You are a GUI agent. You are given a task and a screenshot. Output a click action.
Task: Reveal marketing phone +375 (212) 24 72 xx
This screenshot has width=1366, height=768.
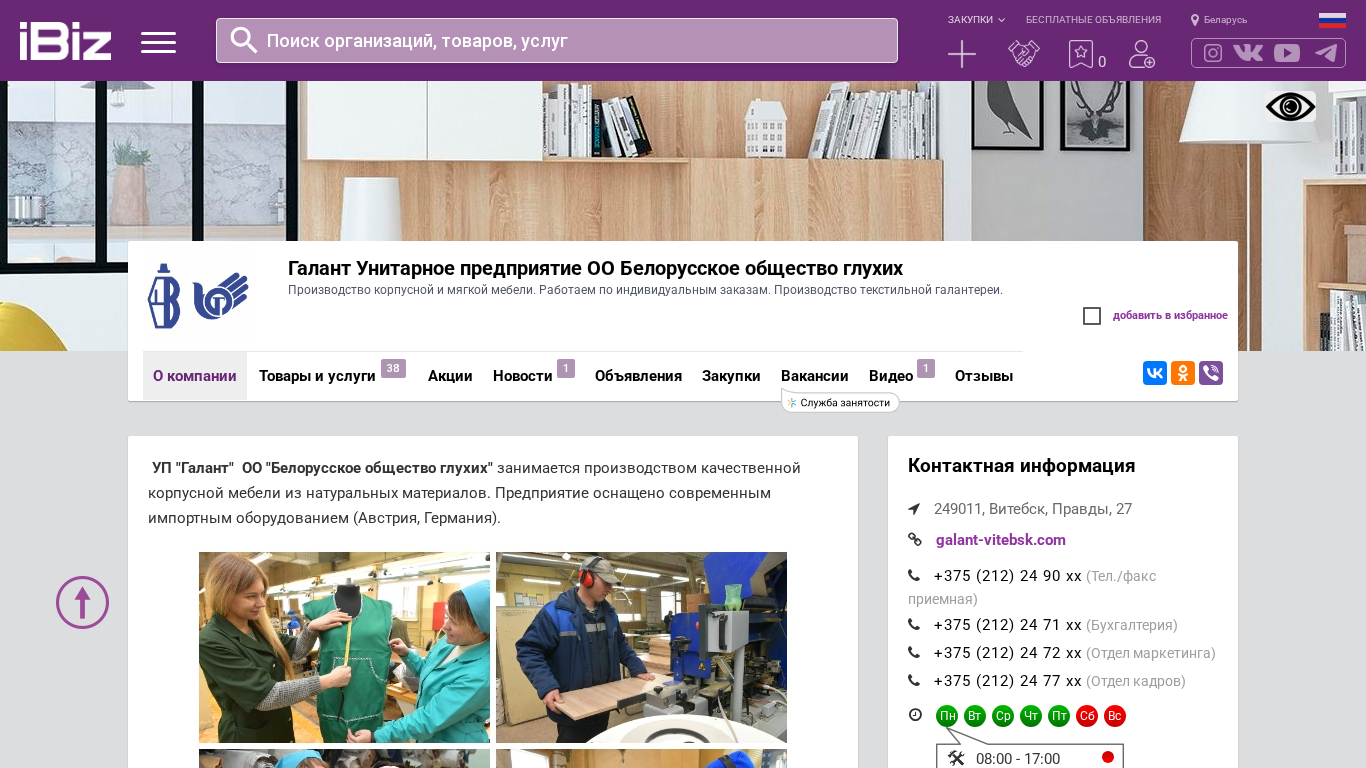(1008, 653)
